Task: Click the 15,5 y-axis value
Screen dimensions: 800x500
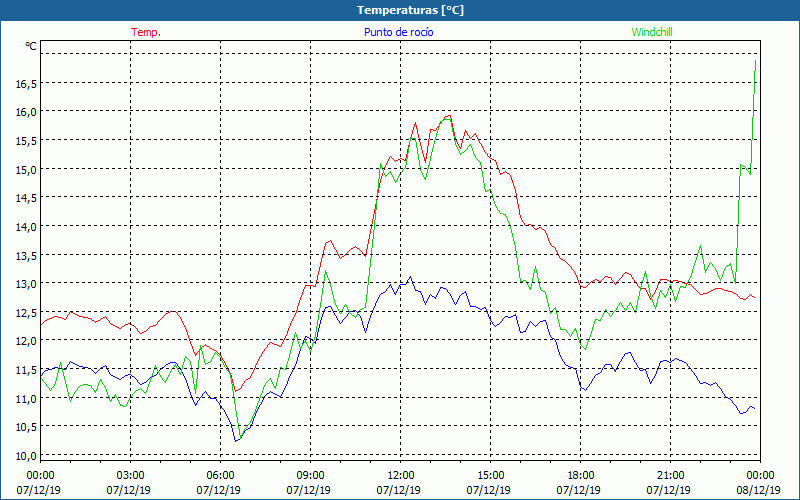Action: (x=26, y=142)
